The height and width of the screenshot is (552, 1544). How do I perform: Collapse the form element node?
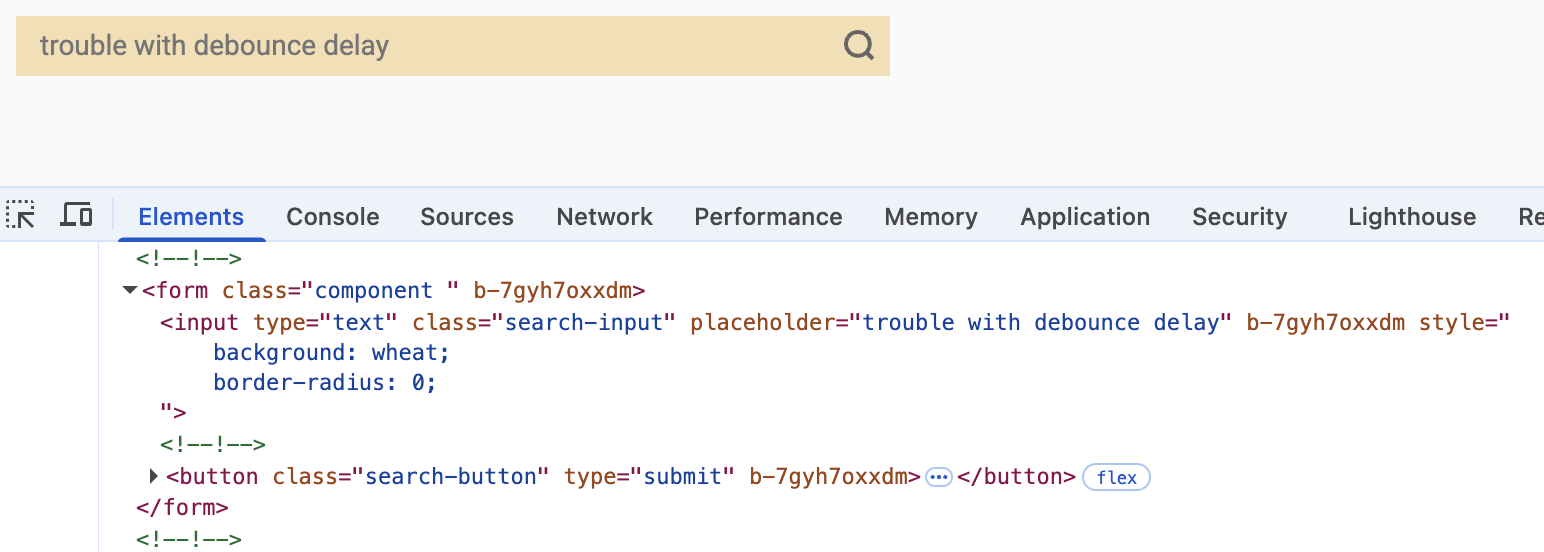129,291
